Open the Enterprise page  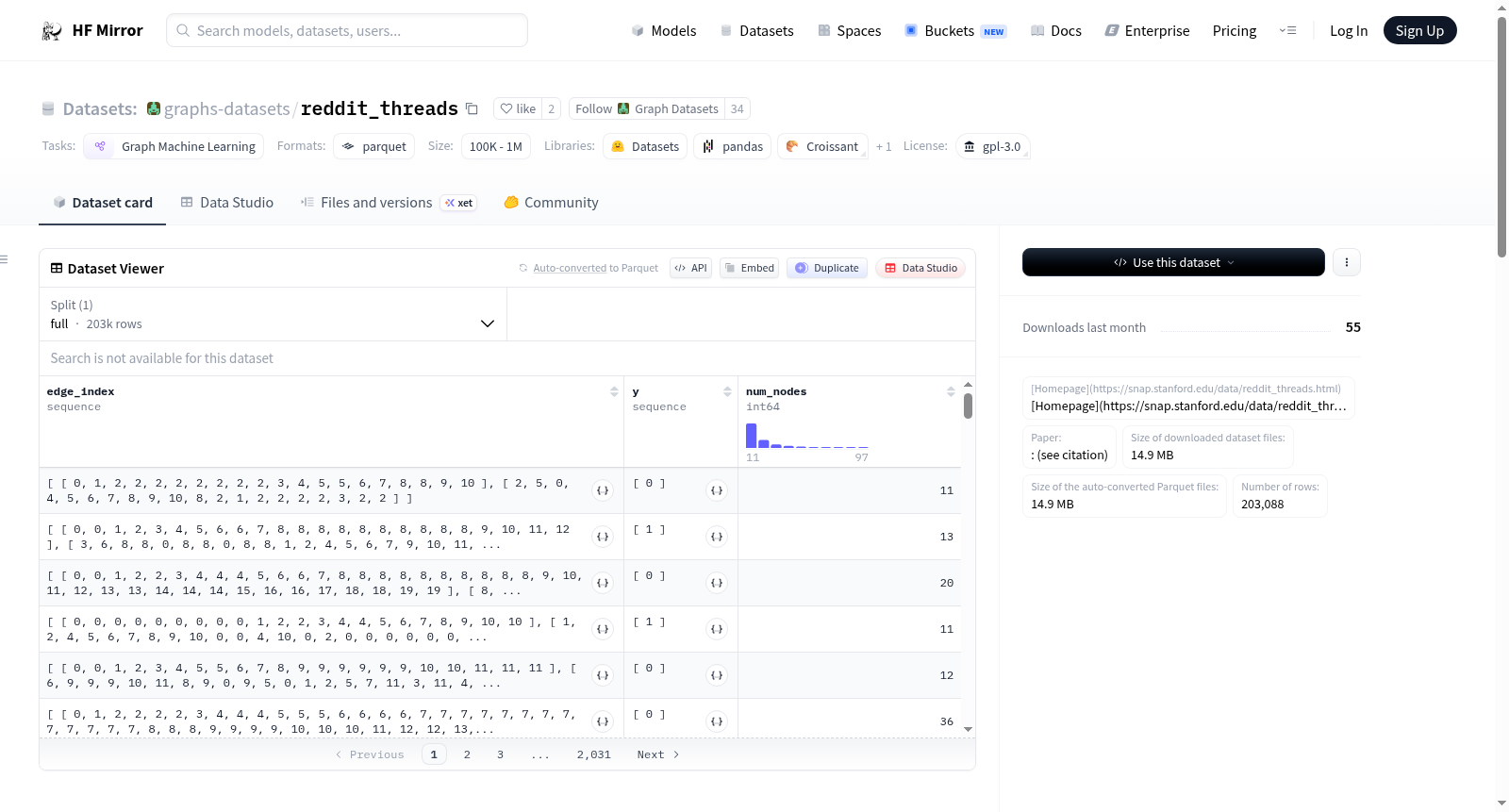pos(1147,31)
